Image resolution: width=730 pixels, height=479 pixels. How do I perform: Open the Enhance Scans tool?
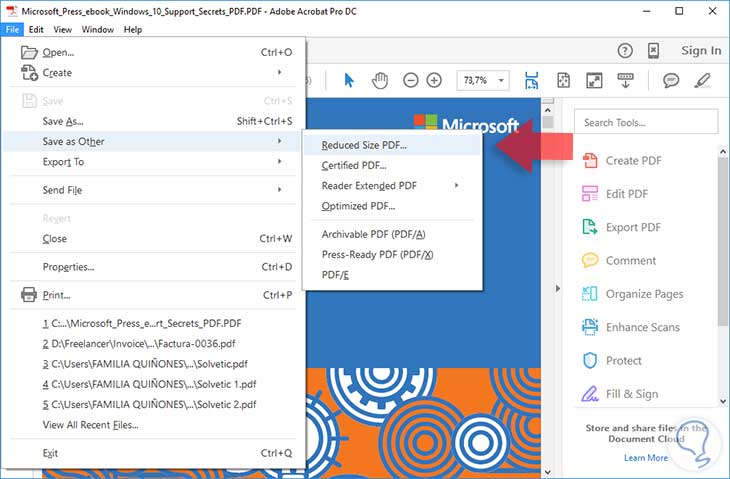pyautogui.click(x=631, y=327)
